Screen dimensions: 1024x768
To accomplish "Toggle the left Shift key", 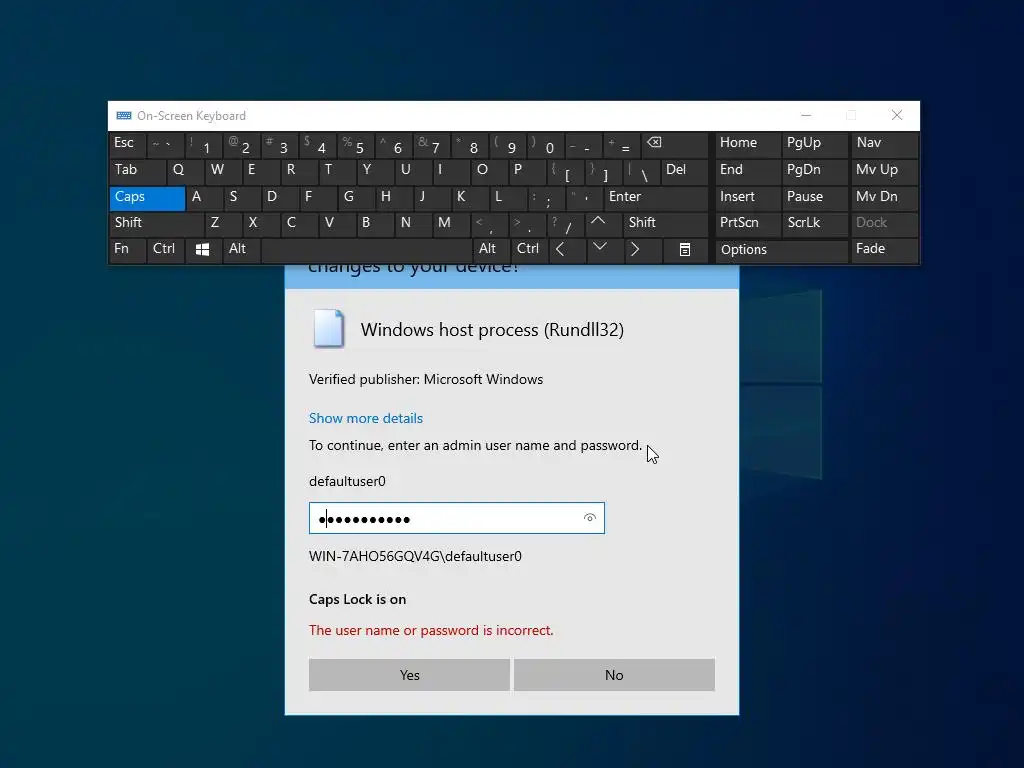I will coord(156,223).
